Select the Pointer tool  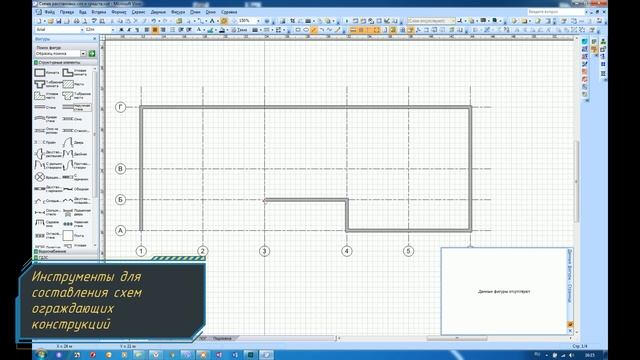(x=189, y=21)
